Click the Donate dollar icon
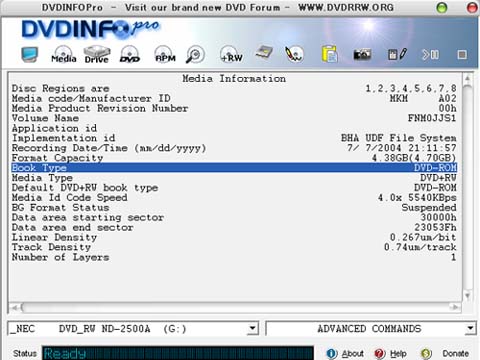 click(x=426, y=353)
